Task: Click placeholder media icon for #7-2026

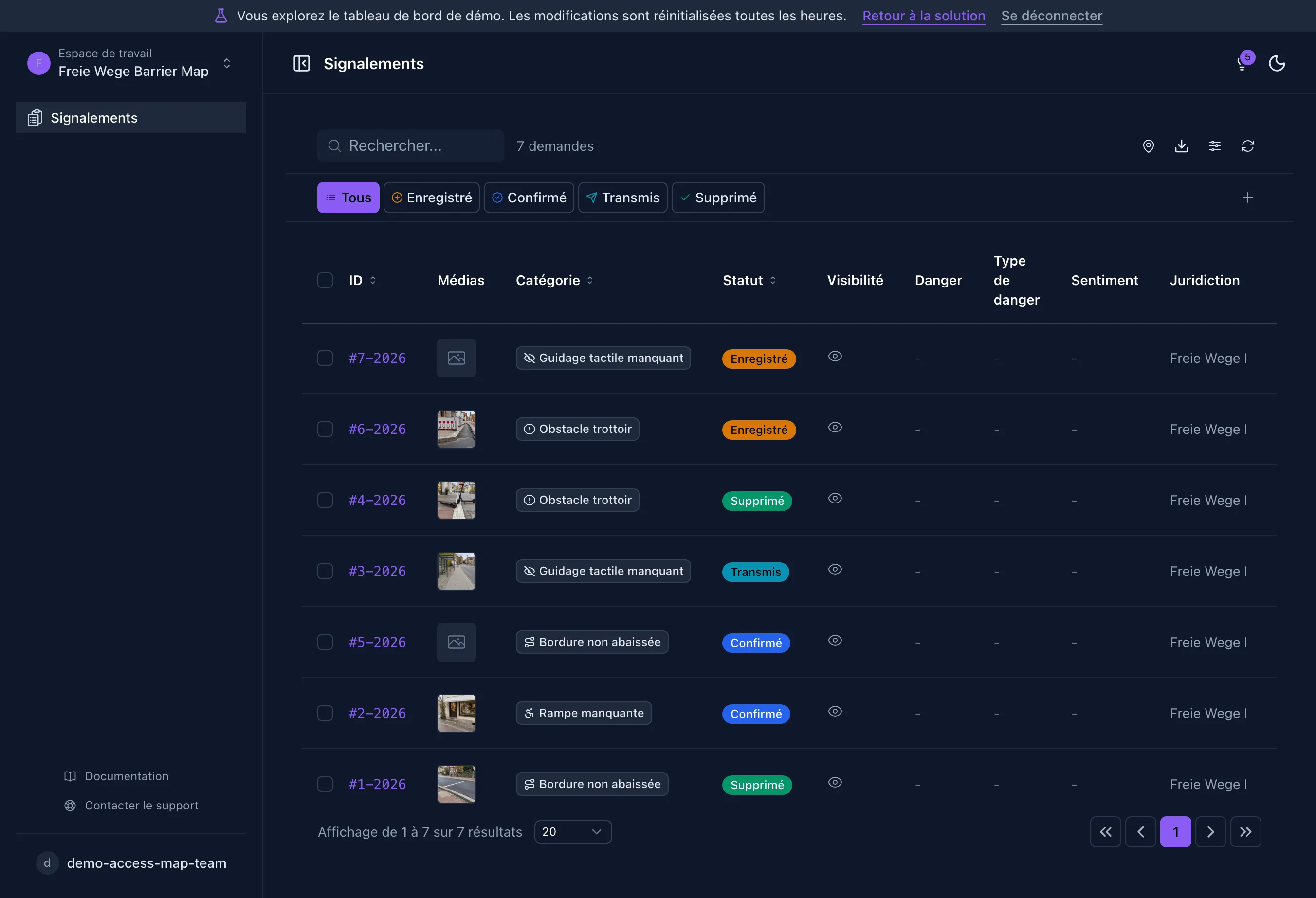Action: click(457, 358)
